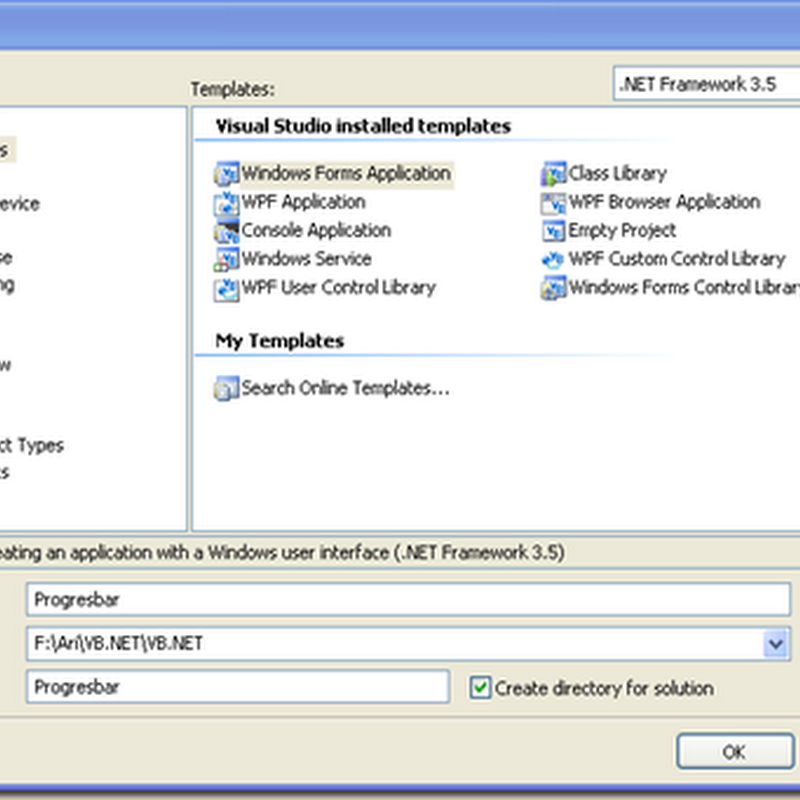This screenshot has width=800, height=800.
Task: Select the Windows Forms Control Library icon
Action: point(554,289)
